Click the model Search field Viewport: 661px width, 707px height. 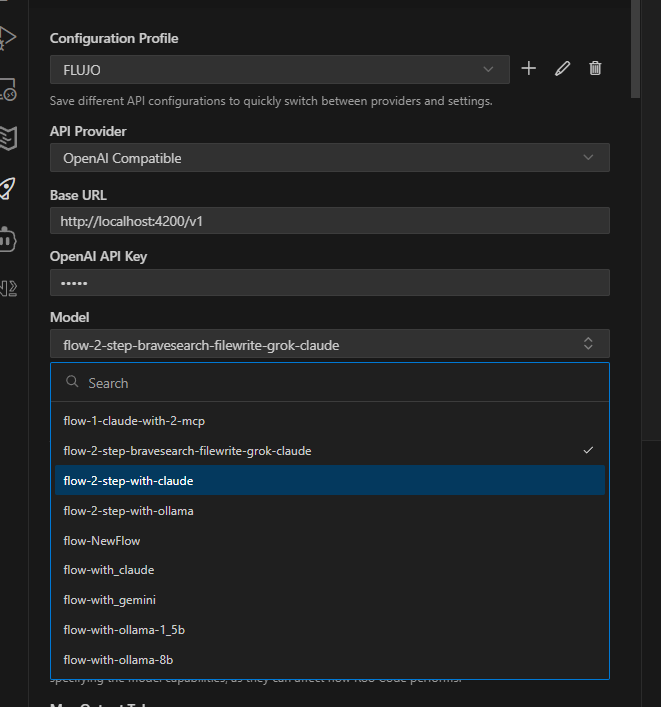coord(329,383)
